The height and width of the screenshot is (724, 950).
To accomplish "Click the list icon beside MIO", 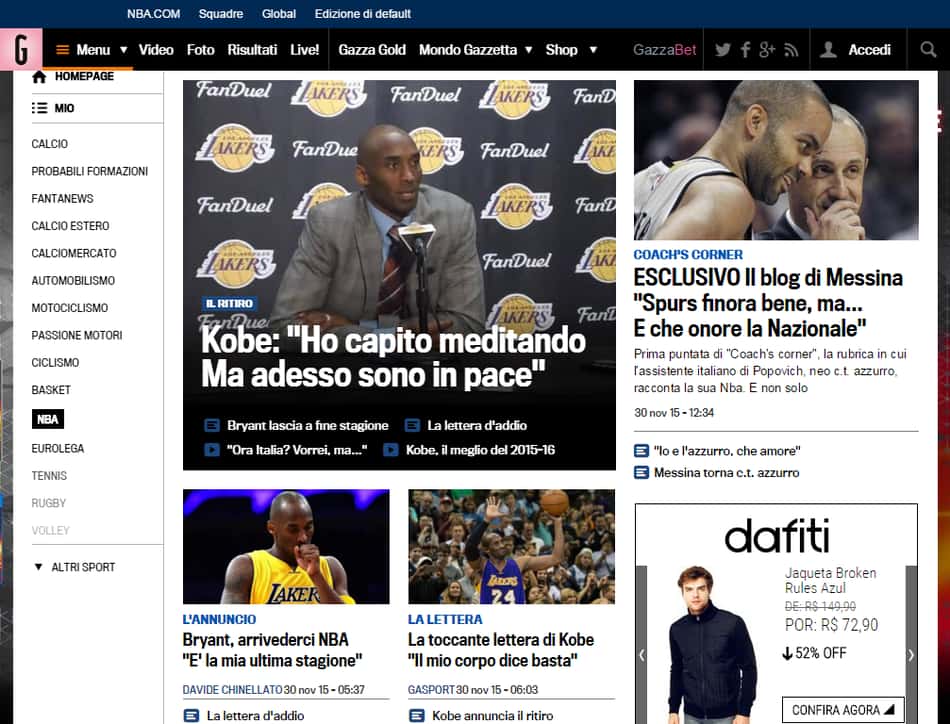I will point(39,108).
